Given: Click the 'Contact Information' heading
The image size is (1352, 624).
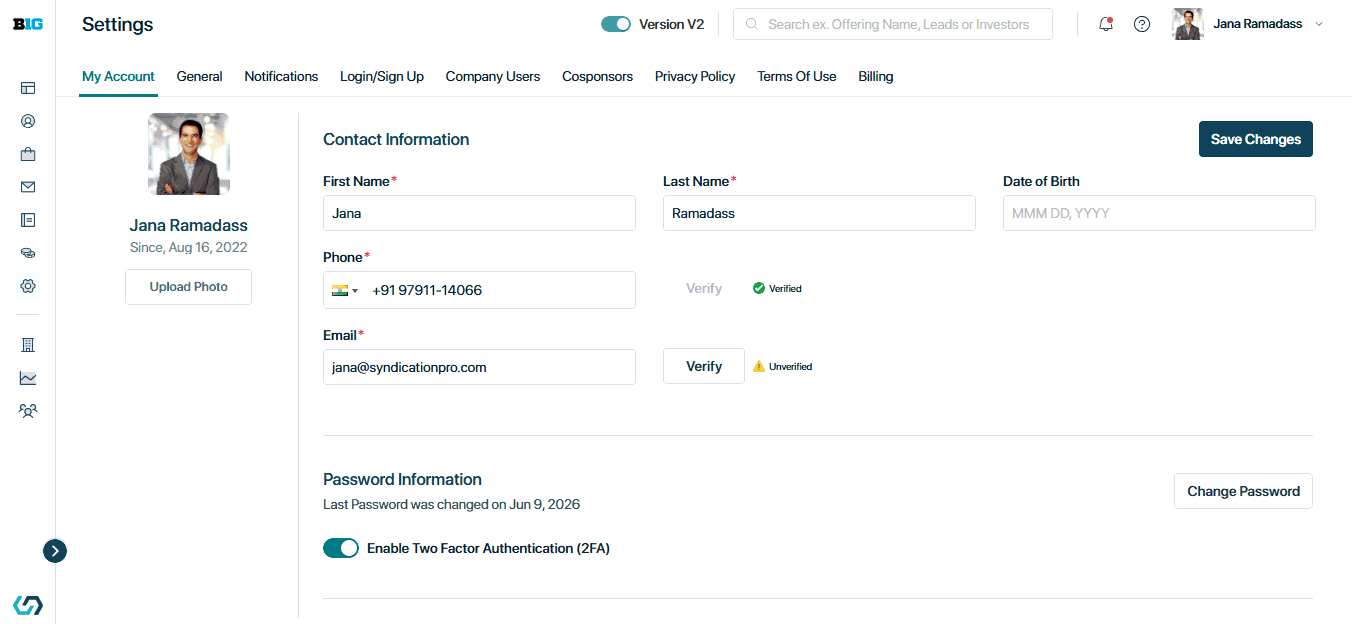Looking at the screenshot, I should click(396, 139).
